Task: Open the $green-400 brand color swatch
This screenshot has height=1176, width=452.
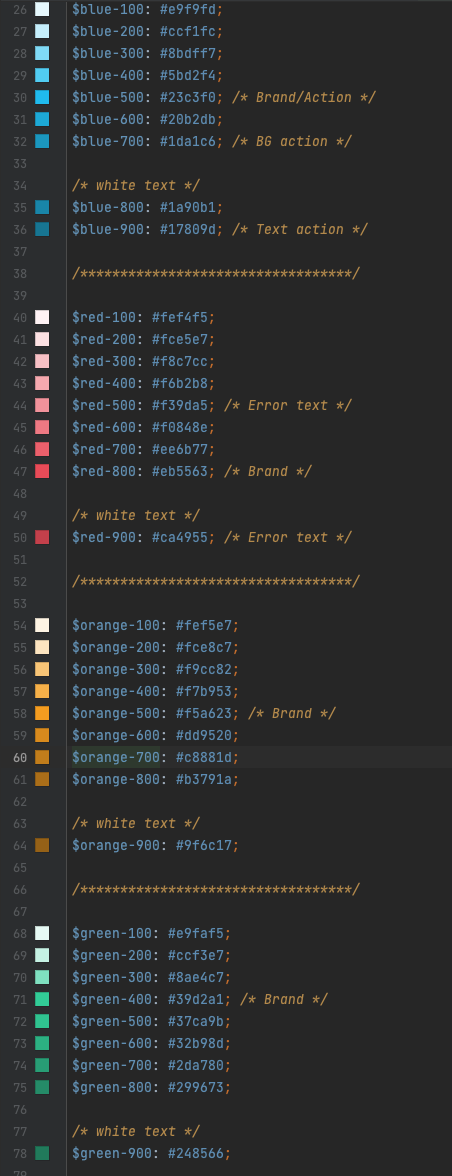Action: [x=42, y=999]
